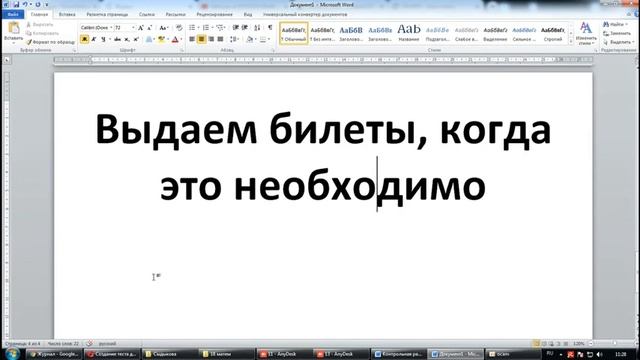Decrease paragraph indent
The width and height of the screenshot is (640, 360).
236,28
